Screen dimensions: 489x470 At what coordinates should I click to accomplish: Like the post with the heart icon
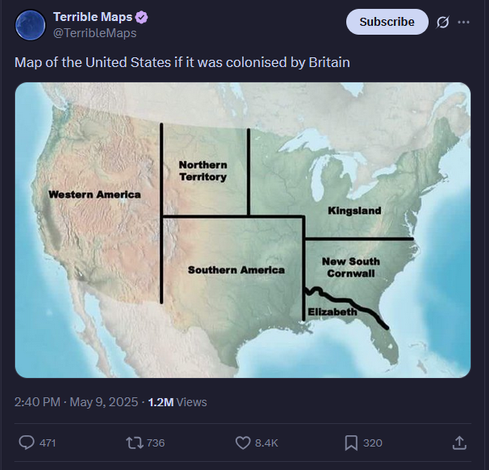[x=243, y=443]
